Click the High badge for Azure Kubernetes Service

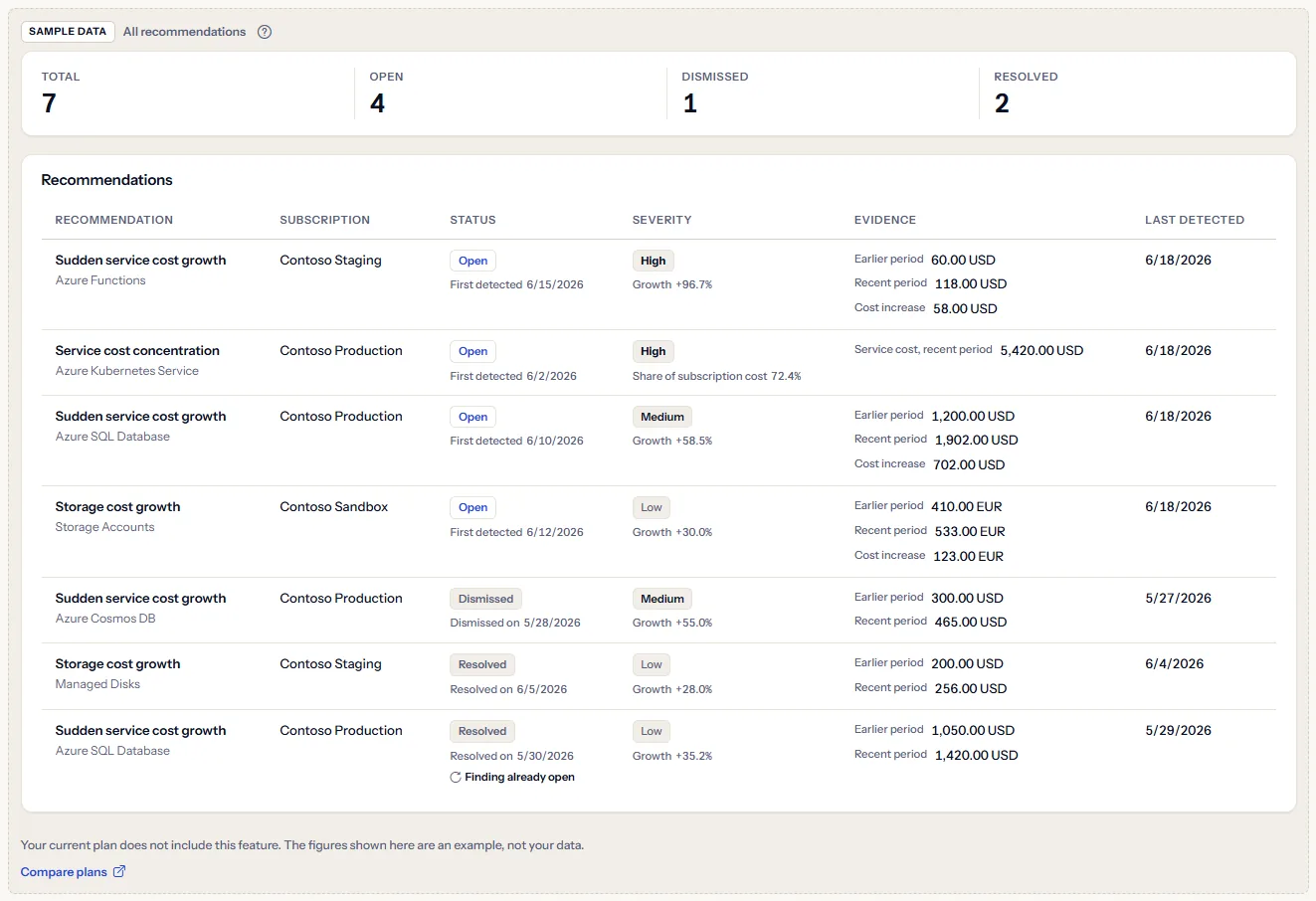[654, 351]
